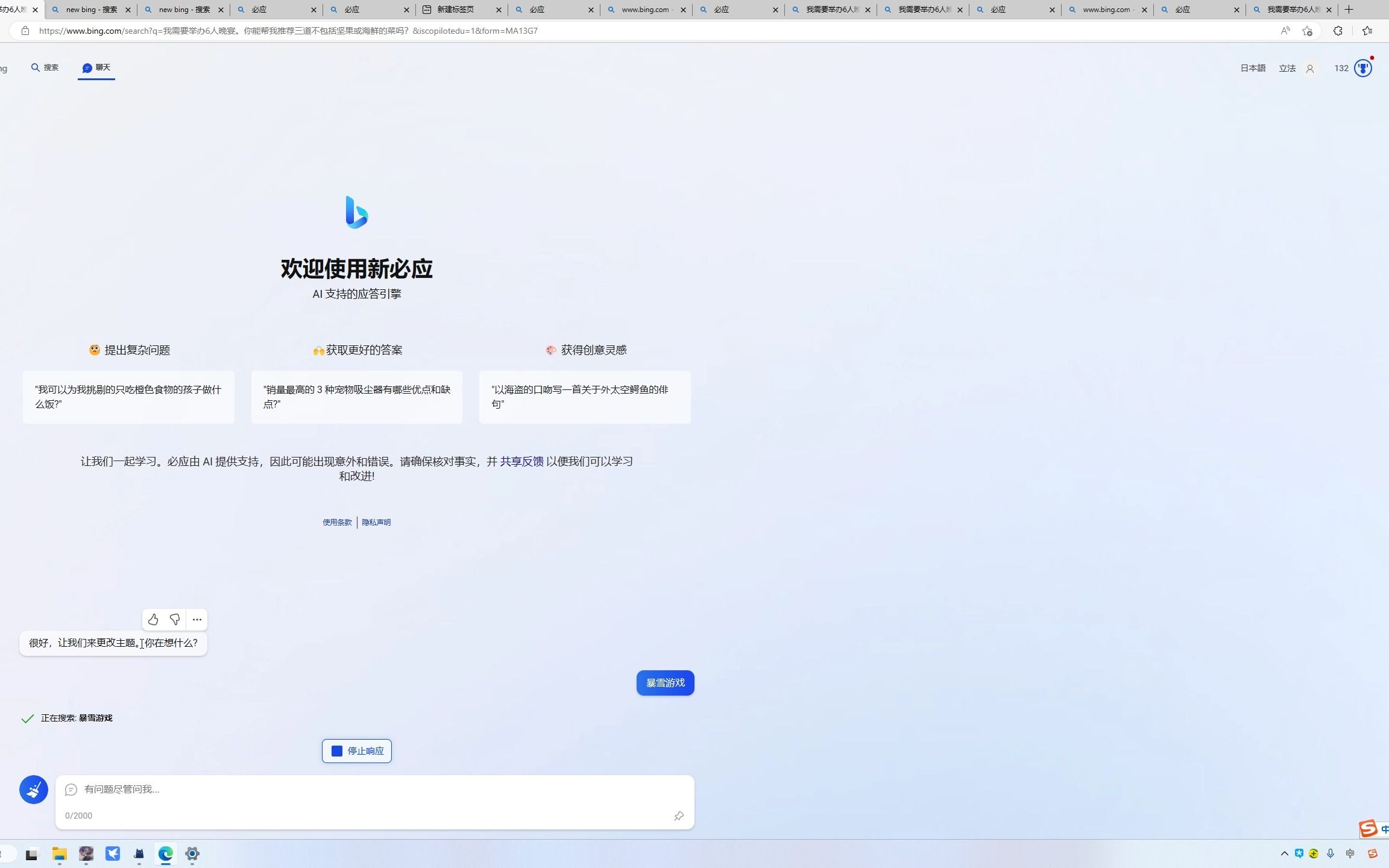Image resolution: width=1389 pixels, height=868 pixels.
Task: Click the 欢迎使用新必应 heading
Action: 357,269
